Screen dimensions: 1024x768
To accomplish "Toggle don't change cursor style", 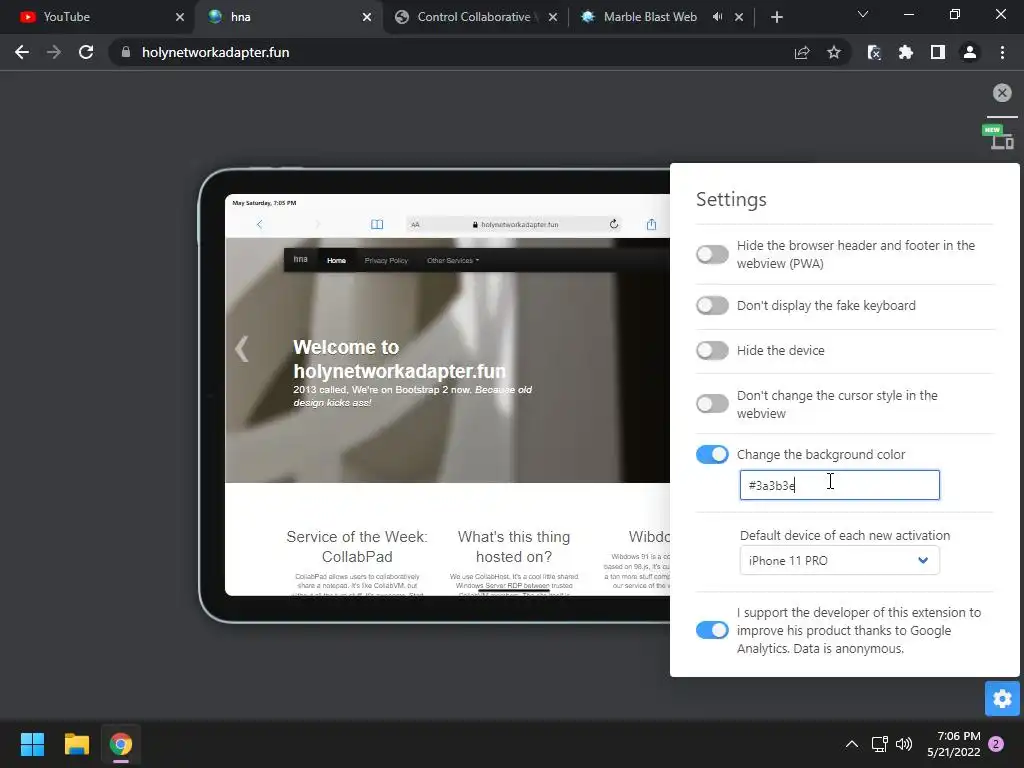I will pos(712,404).
